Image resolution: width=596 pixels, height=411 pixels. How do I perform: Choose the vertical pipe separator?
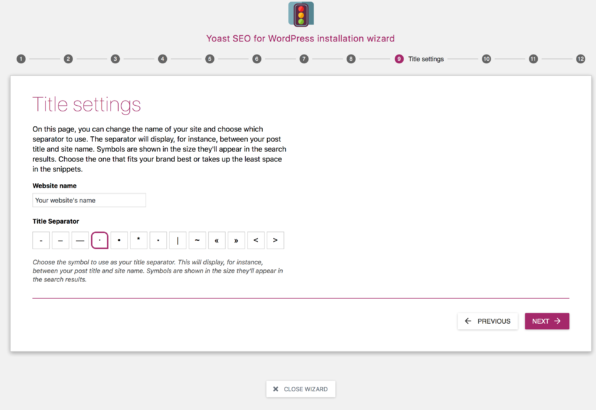pyautogui.click(x=178, y=240)
